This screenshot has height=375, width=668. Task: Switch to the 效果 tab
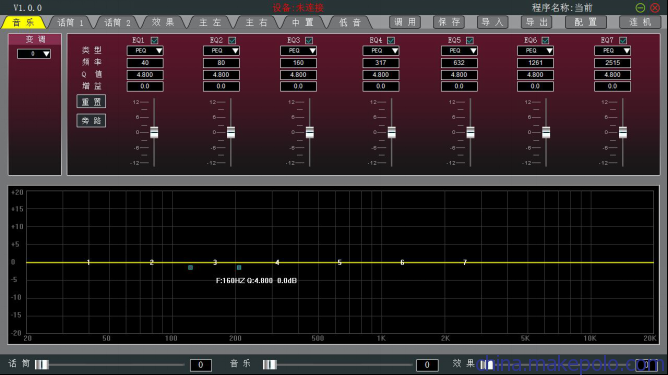[x=164, y=22]
